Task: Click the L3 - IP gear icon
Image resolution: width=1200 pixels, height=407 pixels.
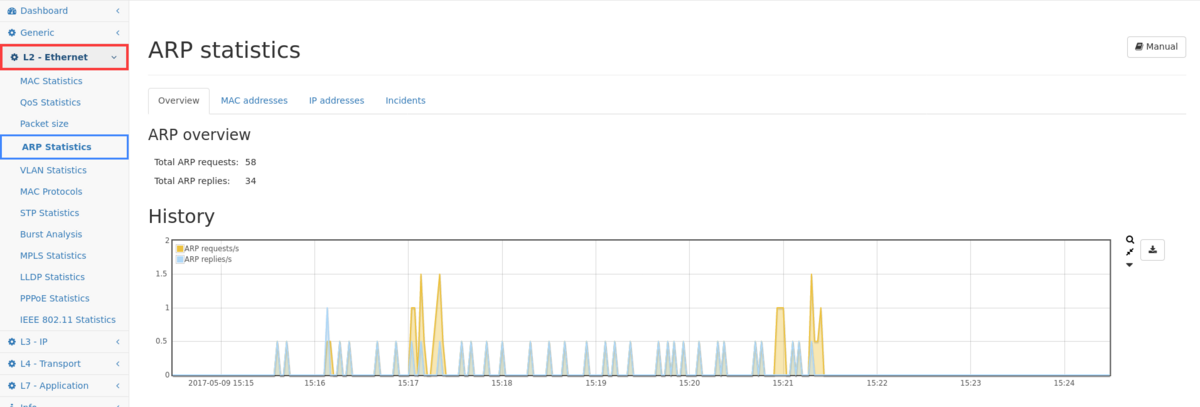Action: [12, 342]
